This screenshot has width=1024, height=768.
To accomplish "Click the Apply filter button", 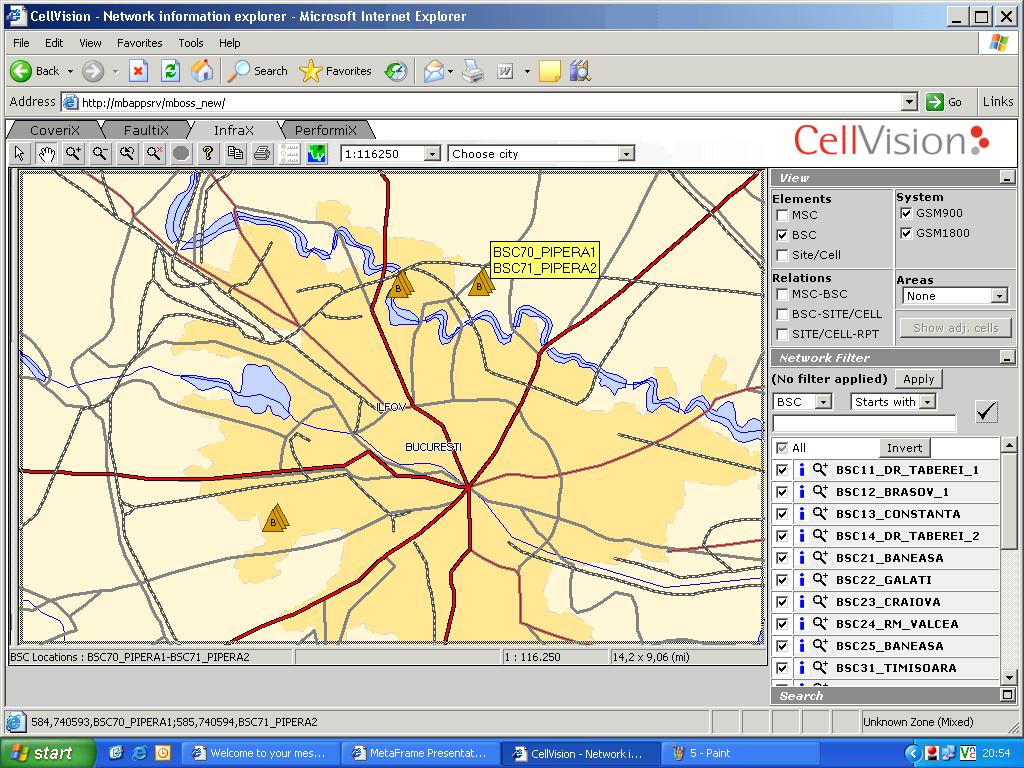I will coord(918,379).
